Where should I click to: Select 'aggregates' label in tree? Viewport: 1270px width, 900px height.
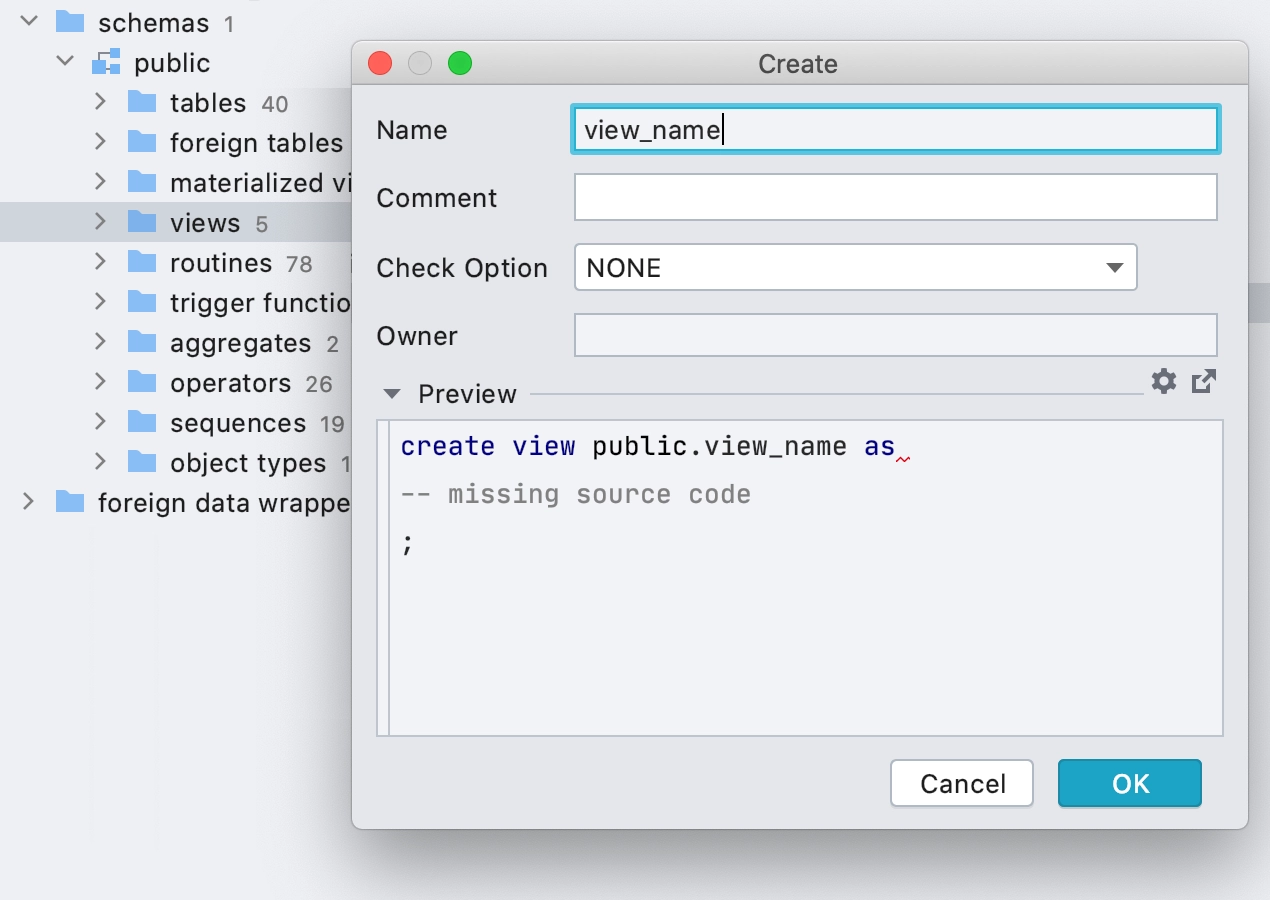(x=241, y=343)
